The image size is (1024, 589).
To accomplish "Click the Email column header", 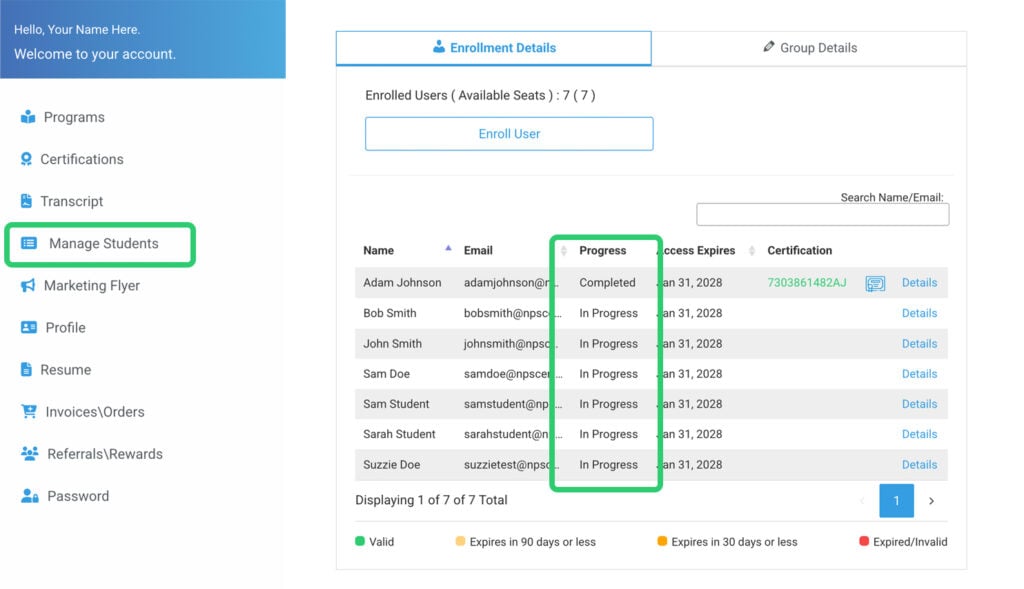I will coord(478,251).
